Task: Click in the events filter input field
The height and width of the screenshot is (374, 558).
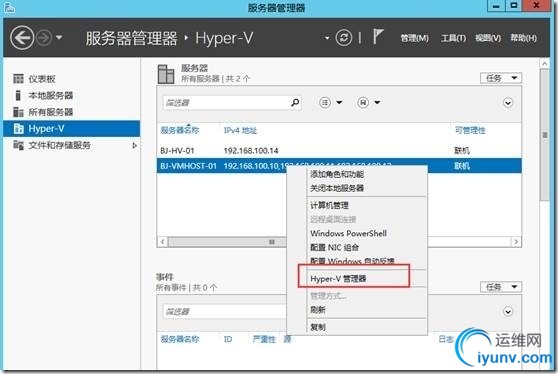Action: coord(225,312)
